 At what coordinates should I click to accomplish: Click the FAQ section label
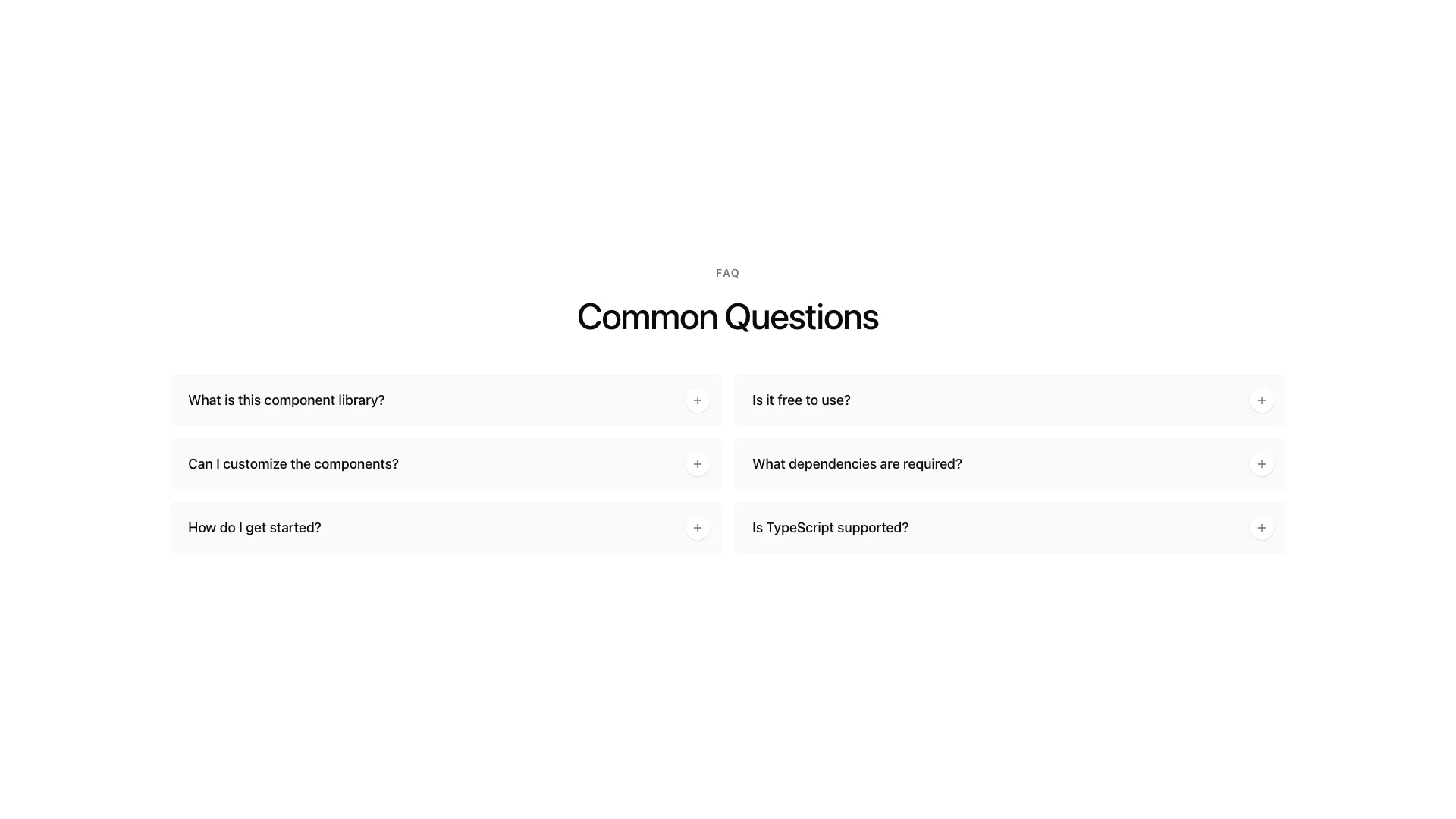[727, 273]
